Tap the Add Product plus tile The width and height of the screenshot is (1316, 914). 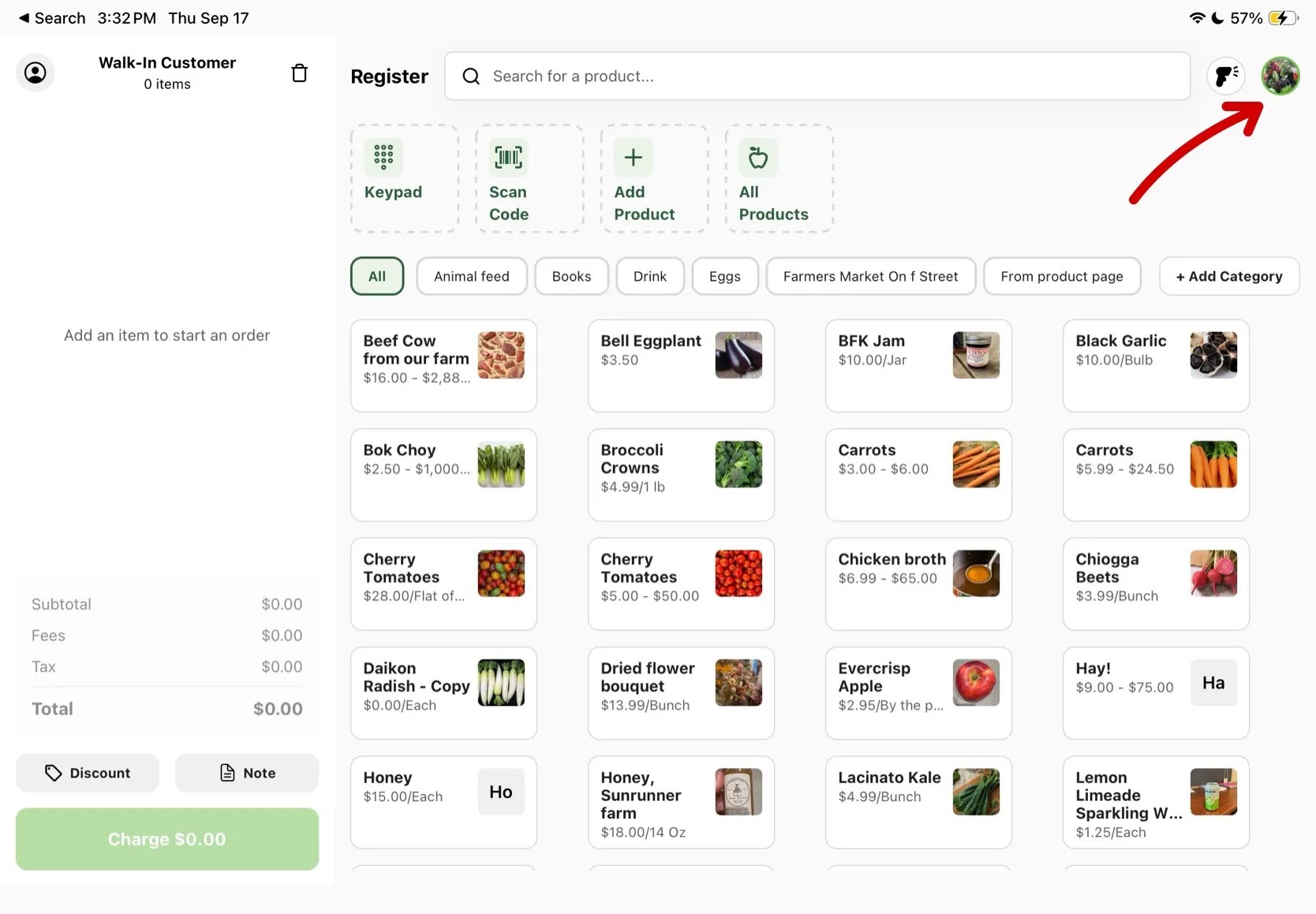(654, 178)
